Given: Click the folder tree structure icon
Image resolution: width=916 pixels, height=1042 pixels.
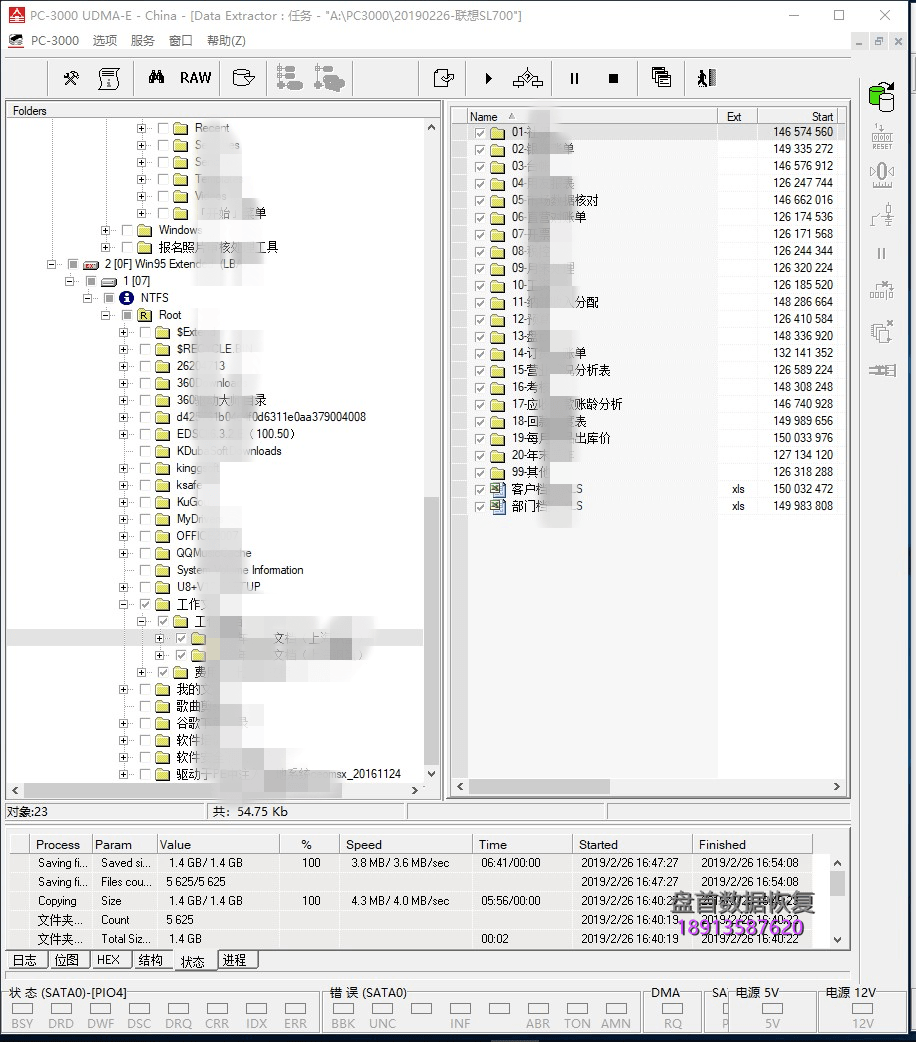Looking at the screenshot, I should (x=289, y=78).
